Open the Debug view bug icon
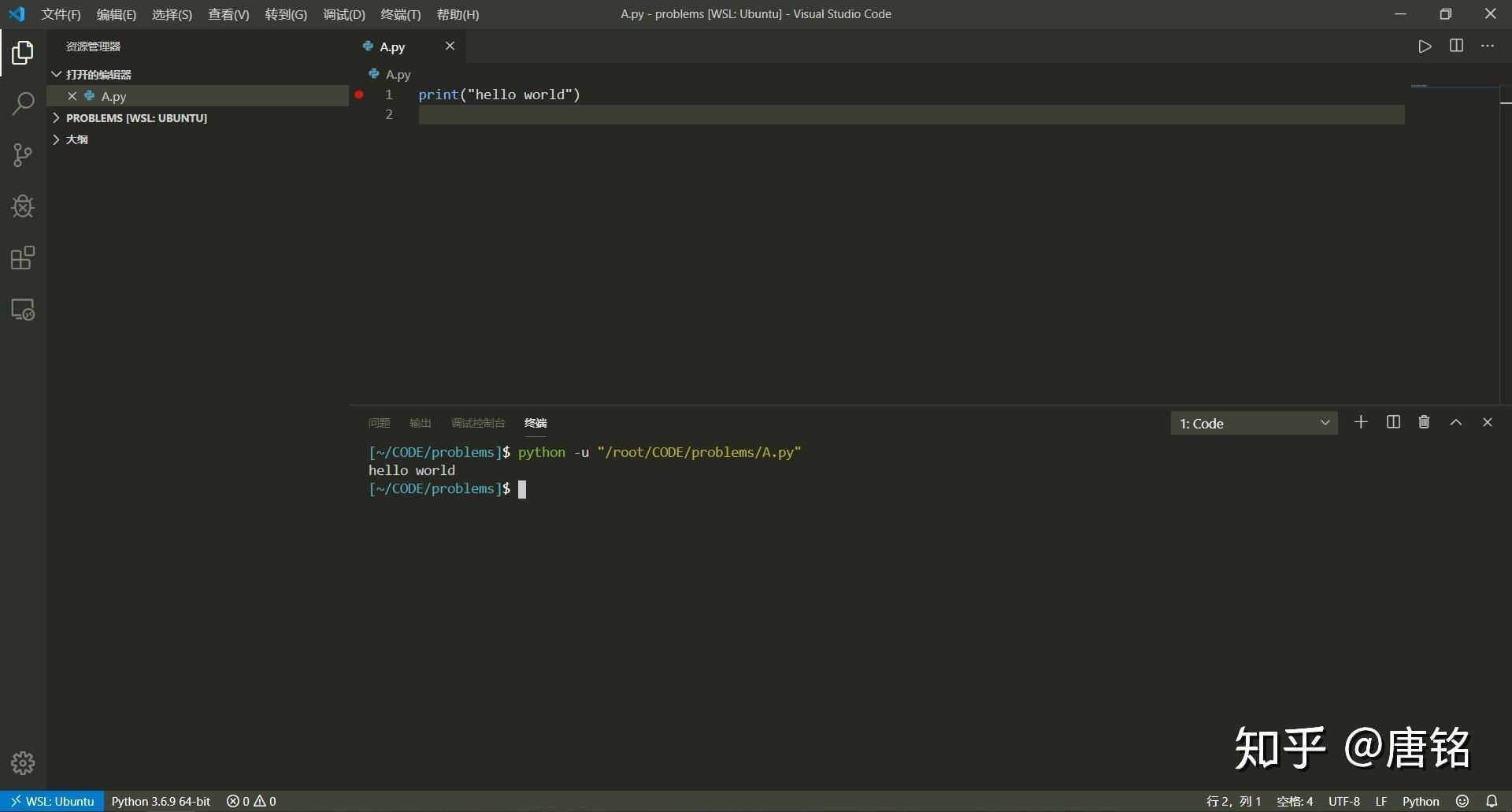The height and width of the screenshot is (812, 1512). click(x=23, y=206)
